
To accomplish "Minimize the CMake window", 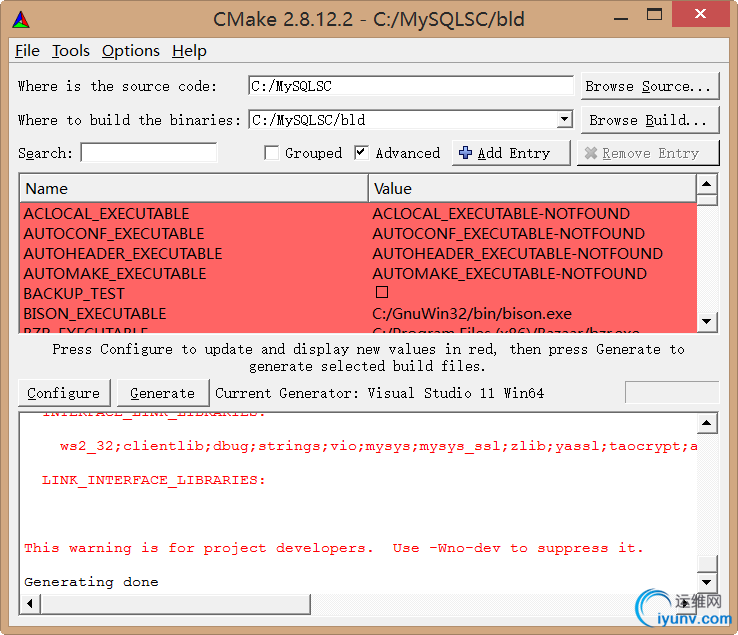I will click(x=621, y=17).
